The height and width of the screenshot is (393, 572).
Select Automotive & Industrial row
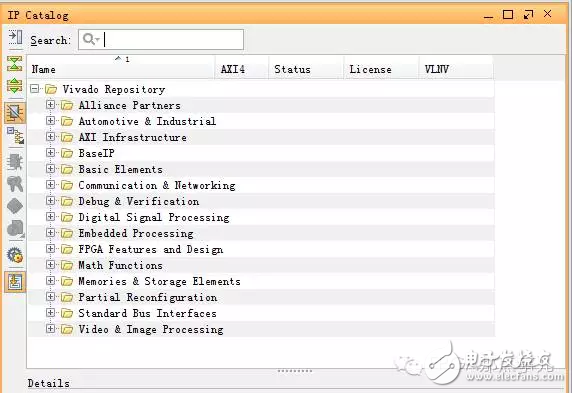pyautogui.click(x=261, y=121)
